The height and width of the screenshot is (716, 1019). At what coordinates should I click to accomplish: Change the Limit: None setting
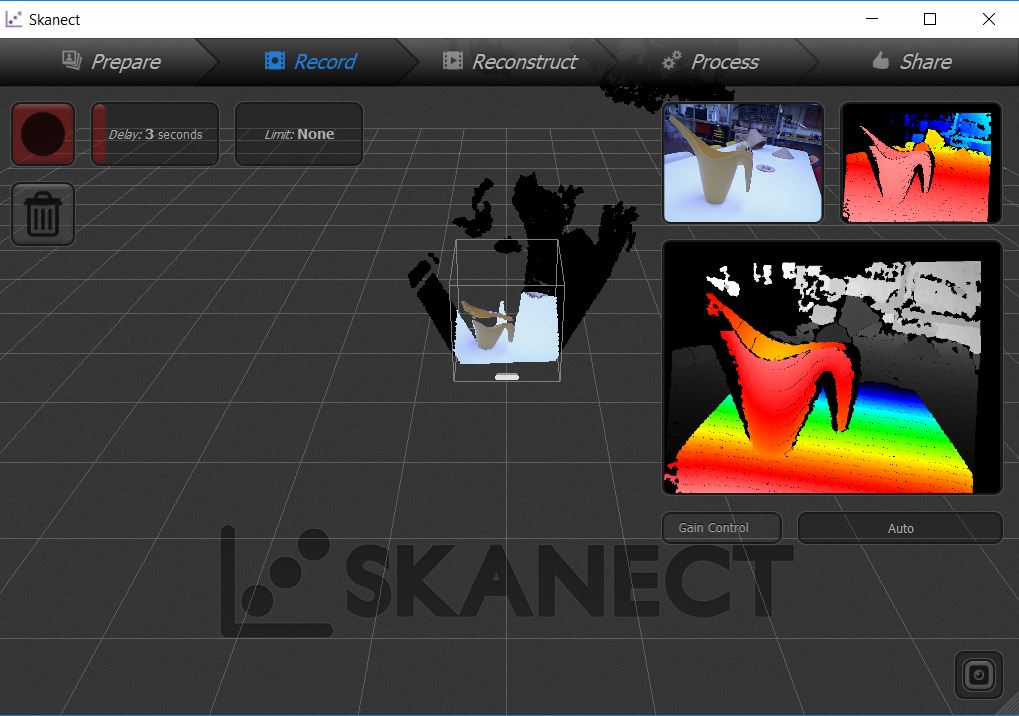[299, 134]
